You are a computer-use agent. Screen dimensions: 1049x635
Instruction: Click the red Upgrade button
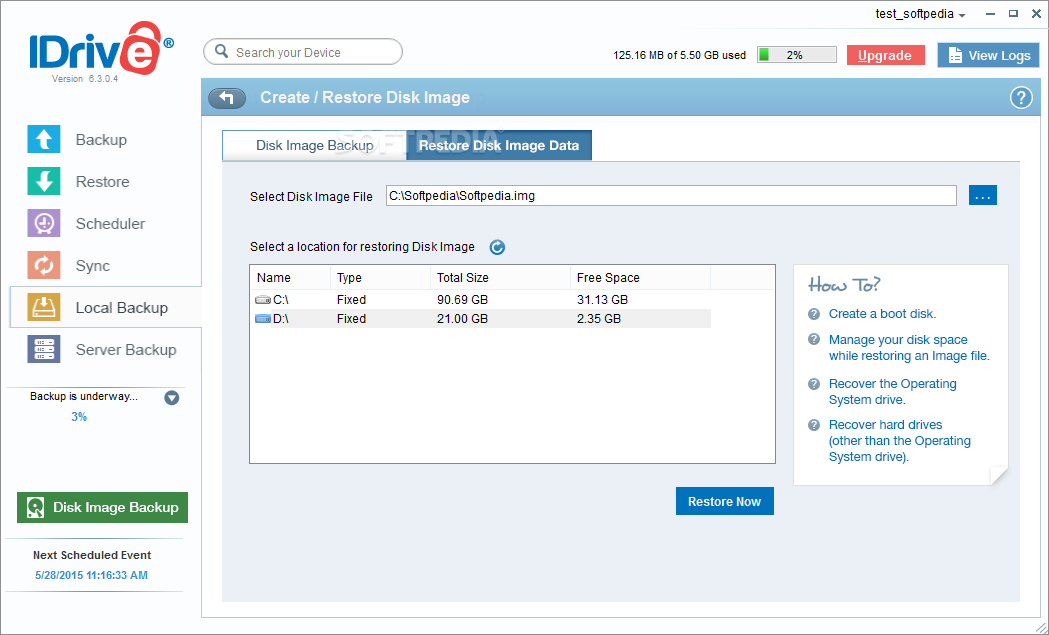pos(885,56)
